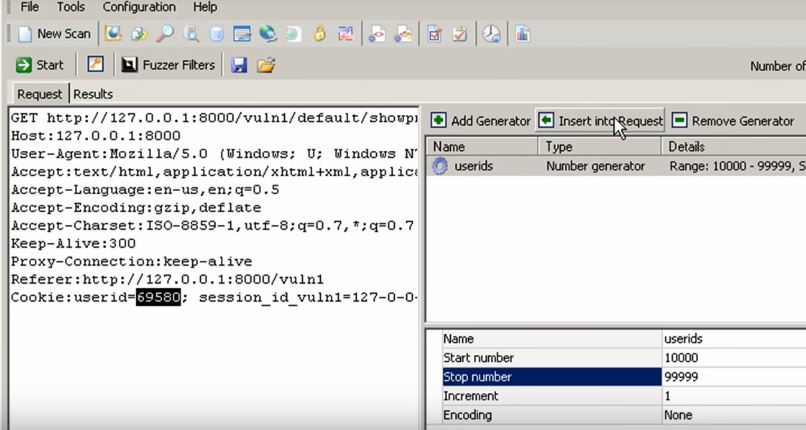Click the Accept-Charset header line
Image resolution: width=806 pixels, height=430 pixels.
[212, 226]
